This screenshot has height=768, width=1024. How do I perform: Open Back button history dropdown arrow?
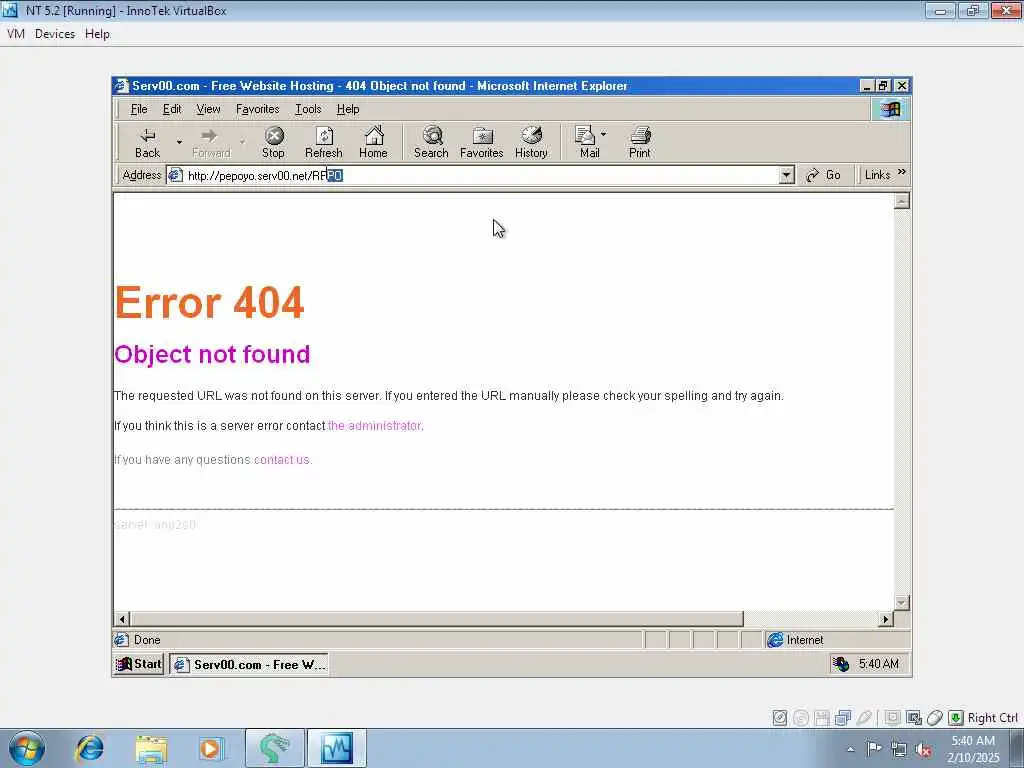(x=179, y=142)
